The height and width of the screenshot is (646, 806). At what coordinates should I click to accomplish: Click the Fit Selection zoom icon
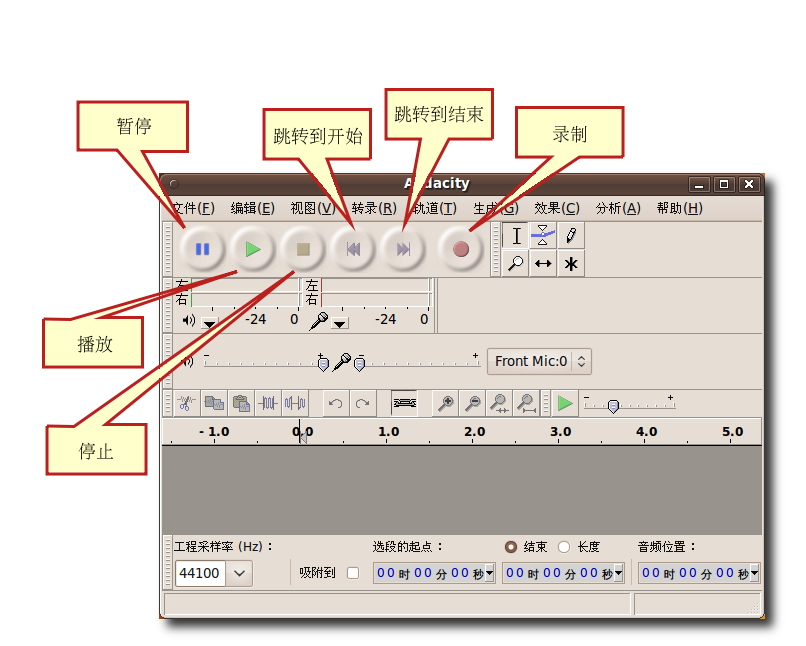click(499, 403)
